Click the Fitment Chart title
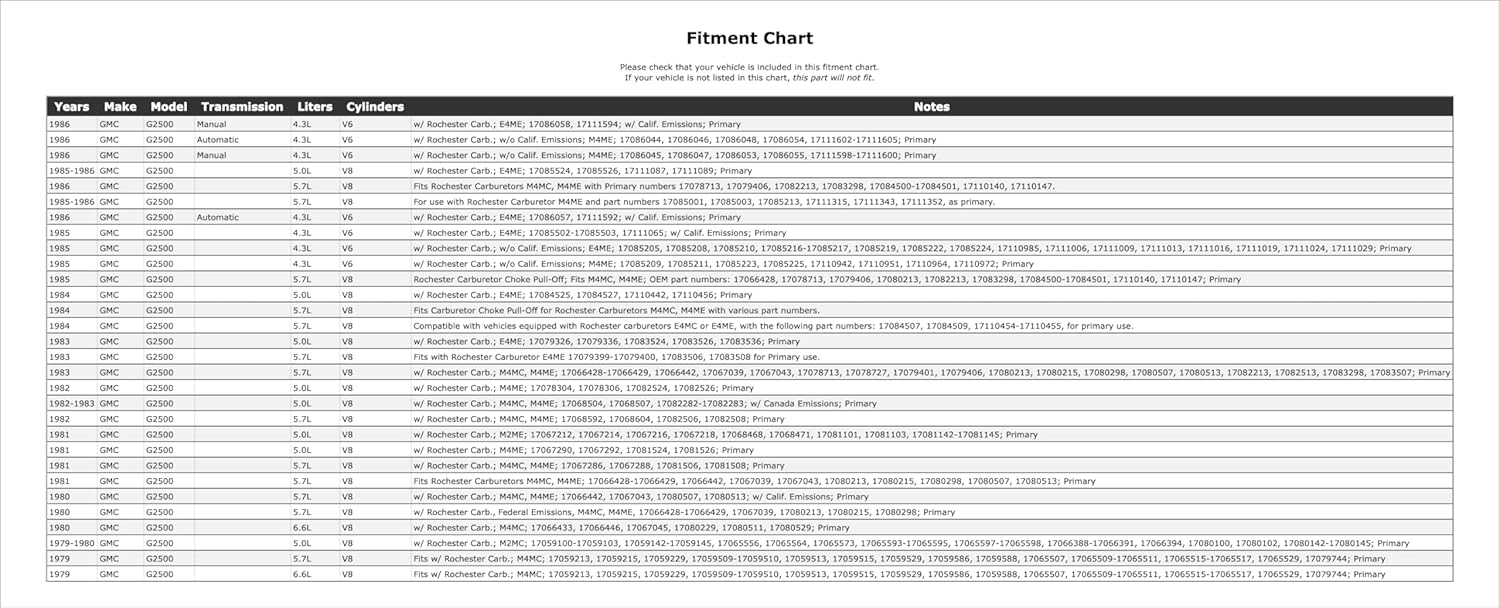This screenshot has height=608, width=1500. 749,39
